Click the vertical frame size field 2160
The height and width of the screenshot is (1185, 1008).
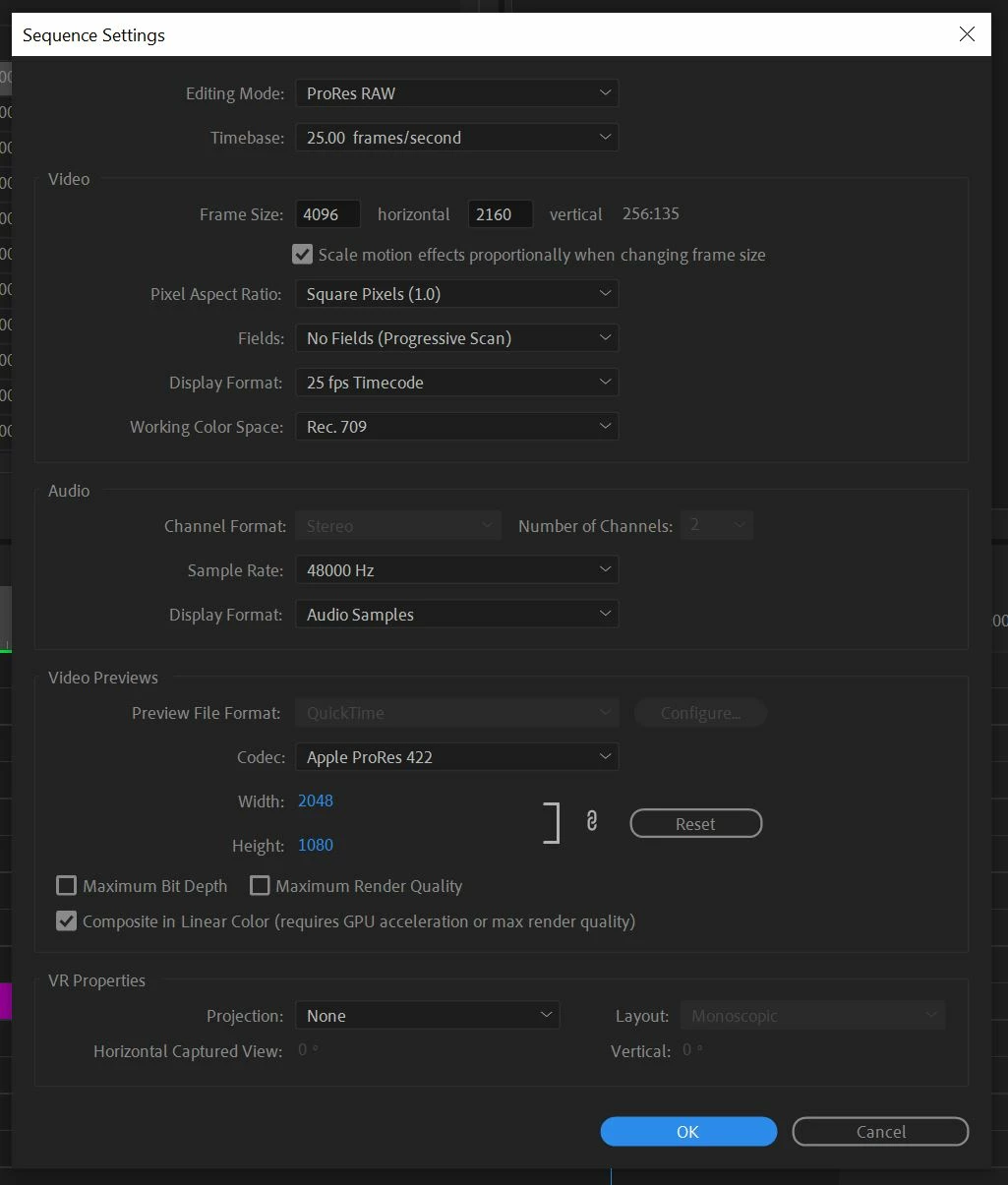pos(501,214)
